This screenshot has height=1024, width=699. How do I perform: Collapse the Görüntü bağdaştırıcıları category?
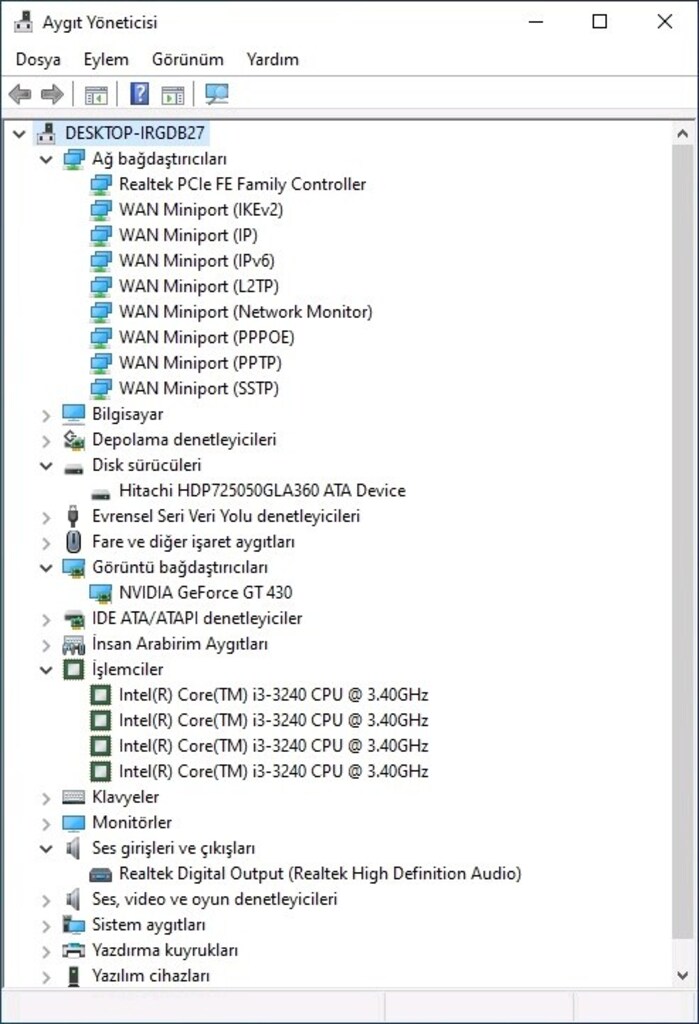(46, 568)
